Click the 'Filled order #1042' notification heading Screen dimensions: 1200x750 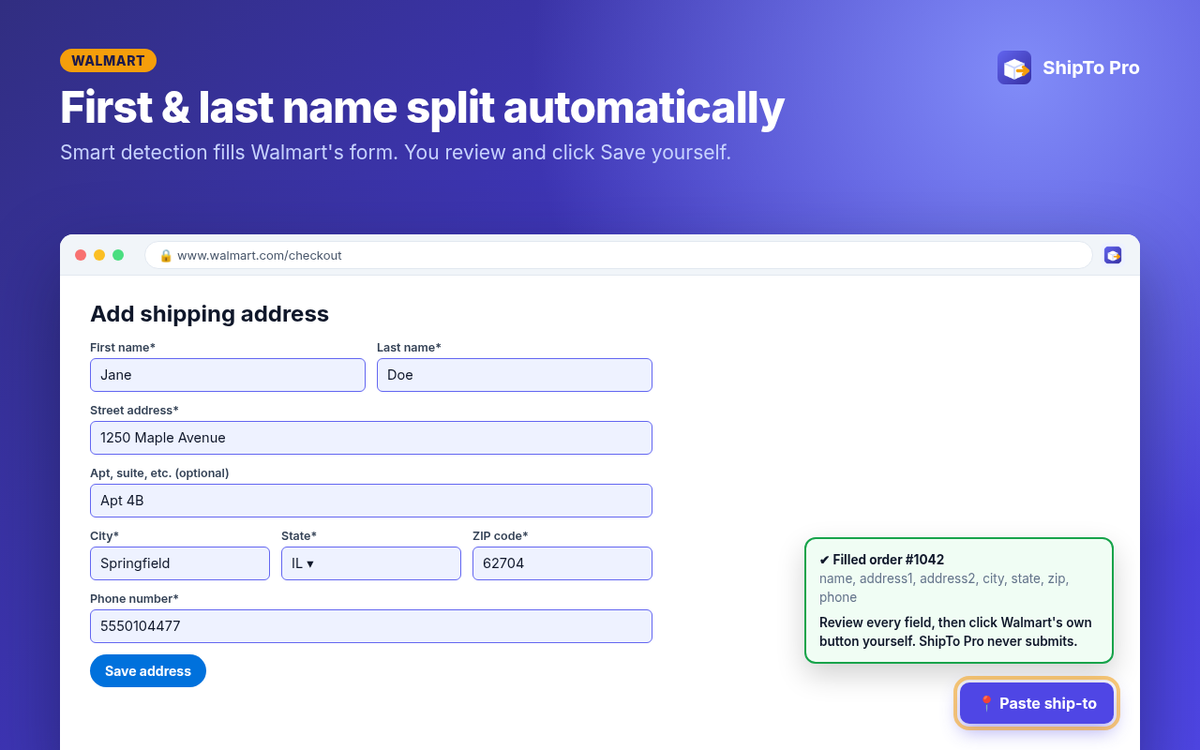pos(882,559)
